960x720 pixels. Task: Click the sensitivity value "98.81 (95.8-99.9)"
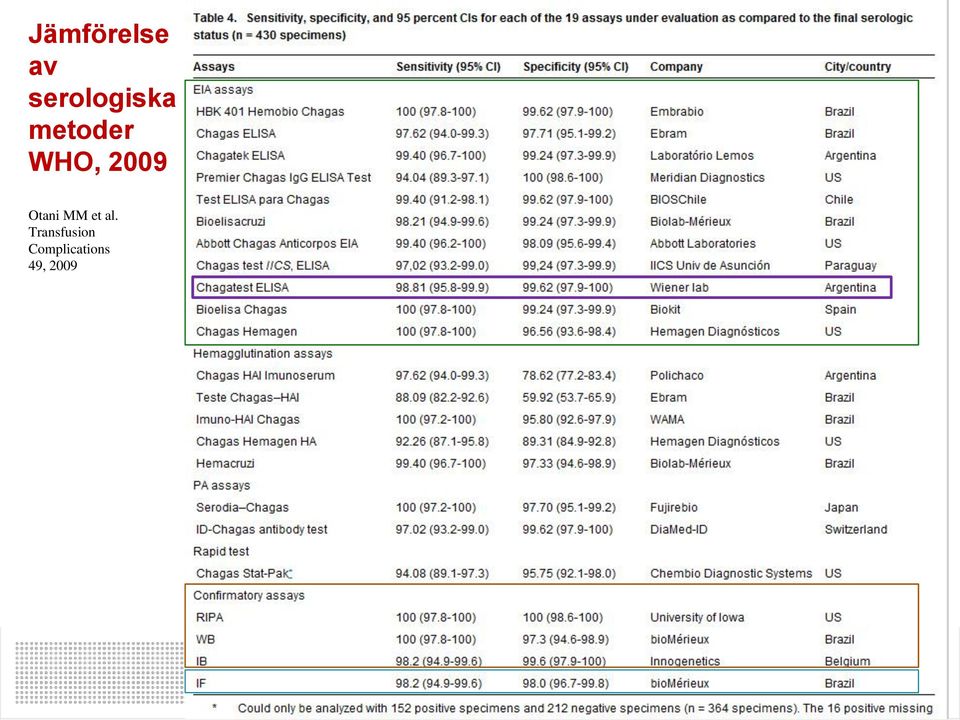(x=442, y=288)
